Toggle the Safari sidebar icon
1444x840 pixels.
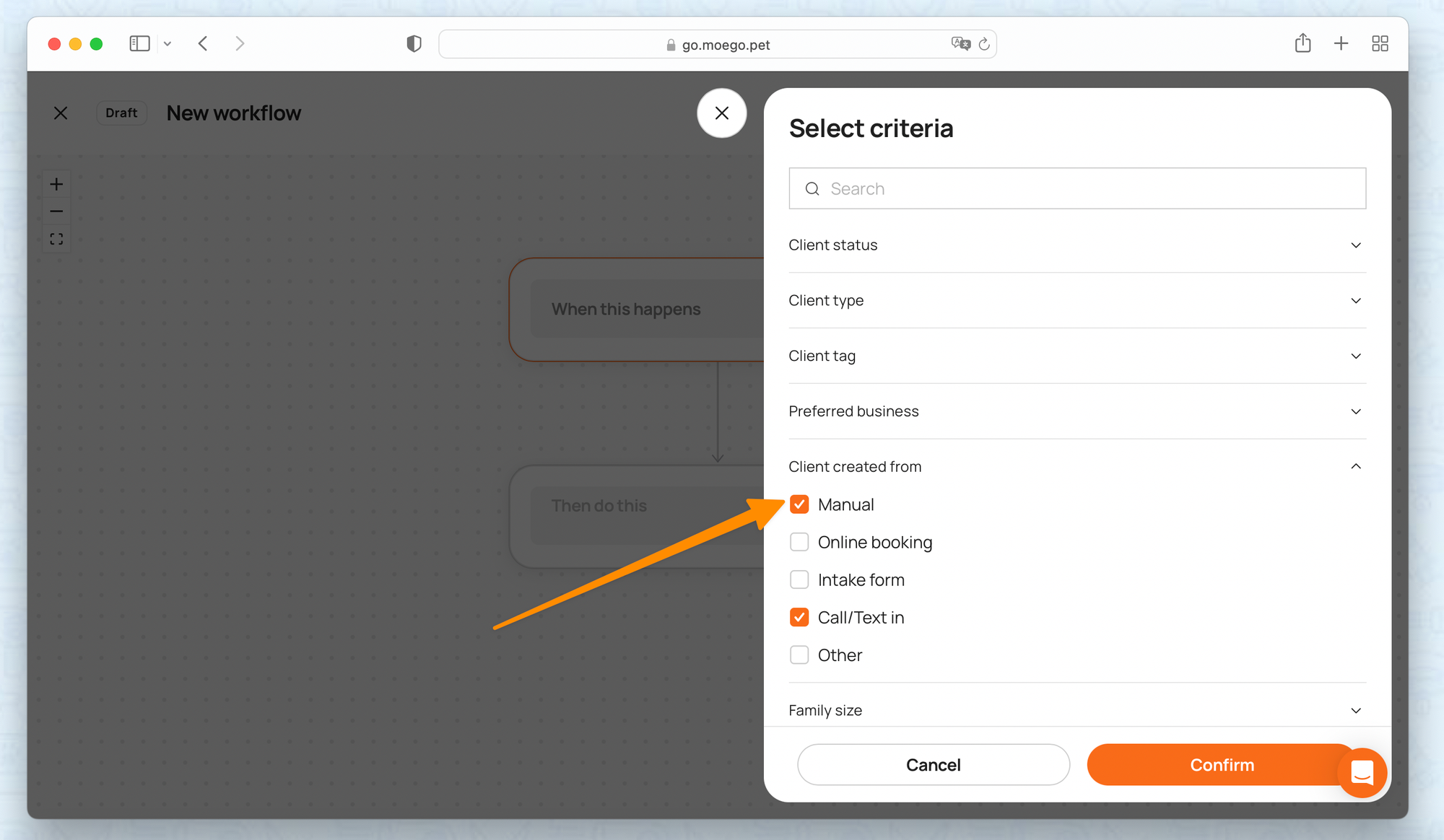[x=139, y=43]
